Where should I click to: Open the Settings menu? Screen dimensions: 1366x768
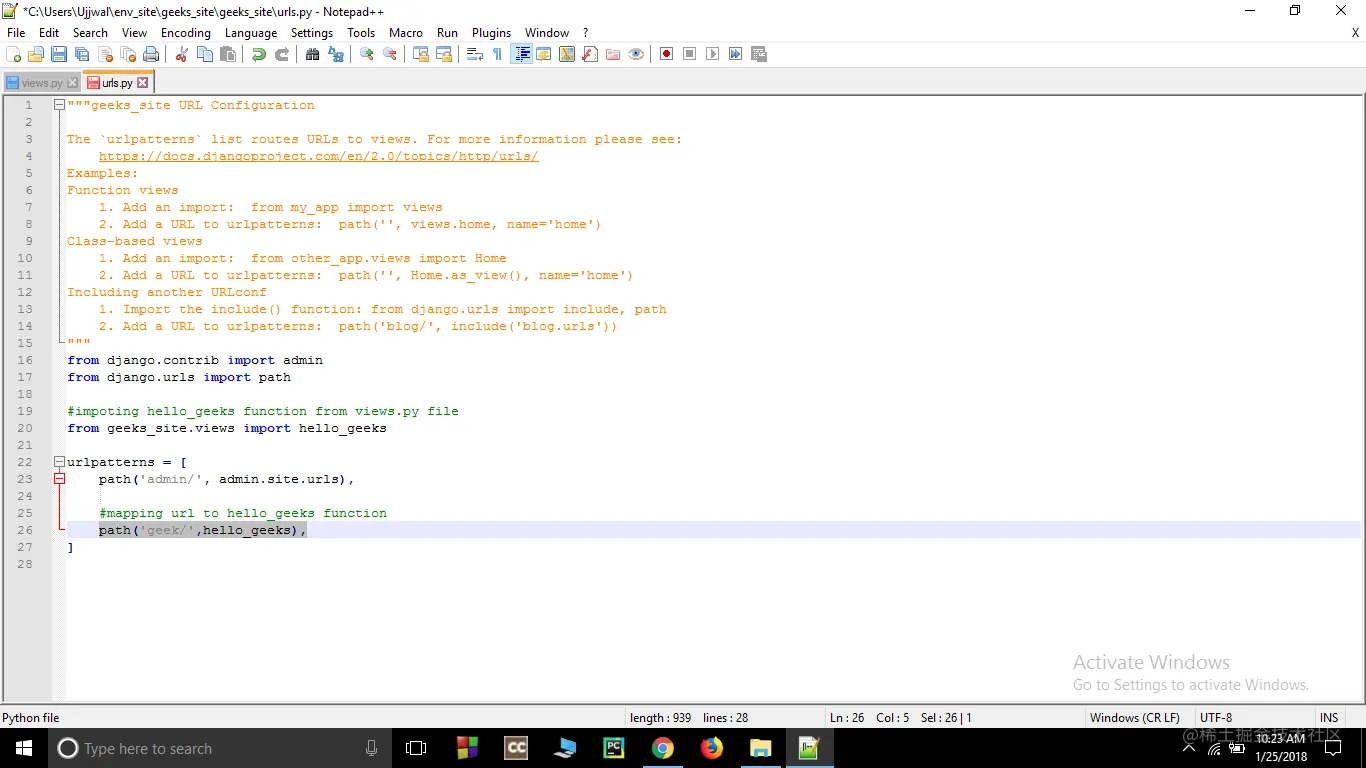point(312,33)
